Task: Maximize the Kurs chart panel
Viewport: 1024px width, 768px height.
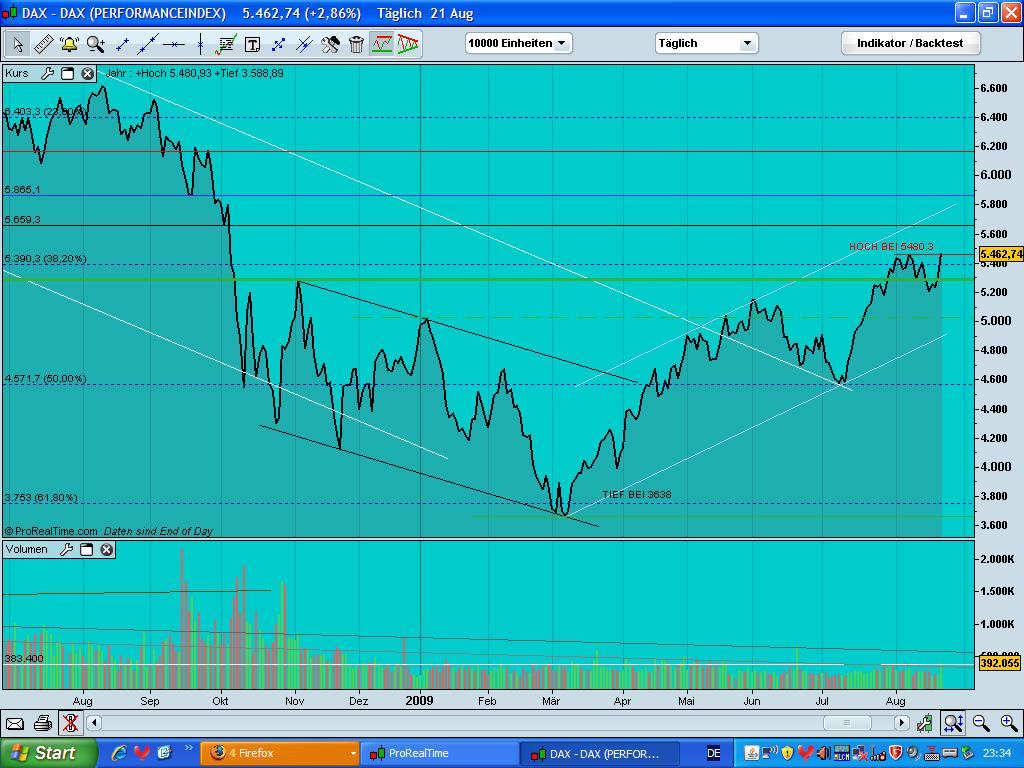Action: click(x=67, y=73)
